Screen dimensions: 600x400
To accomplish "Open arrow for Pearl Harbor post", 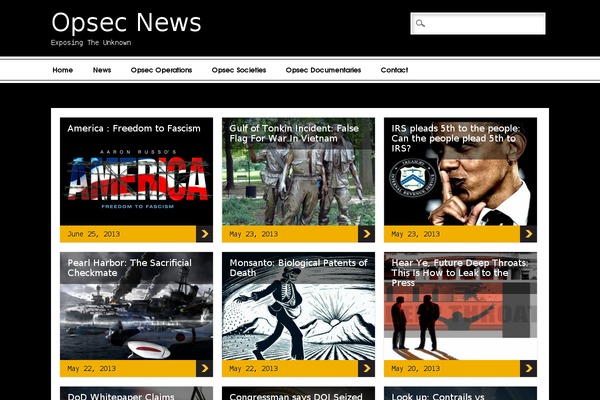I will pos(204,368).
